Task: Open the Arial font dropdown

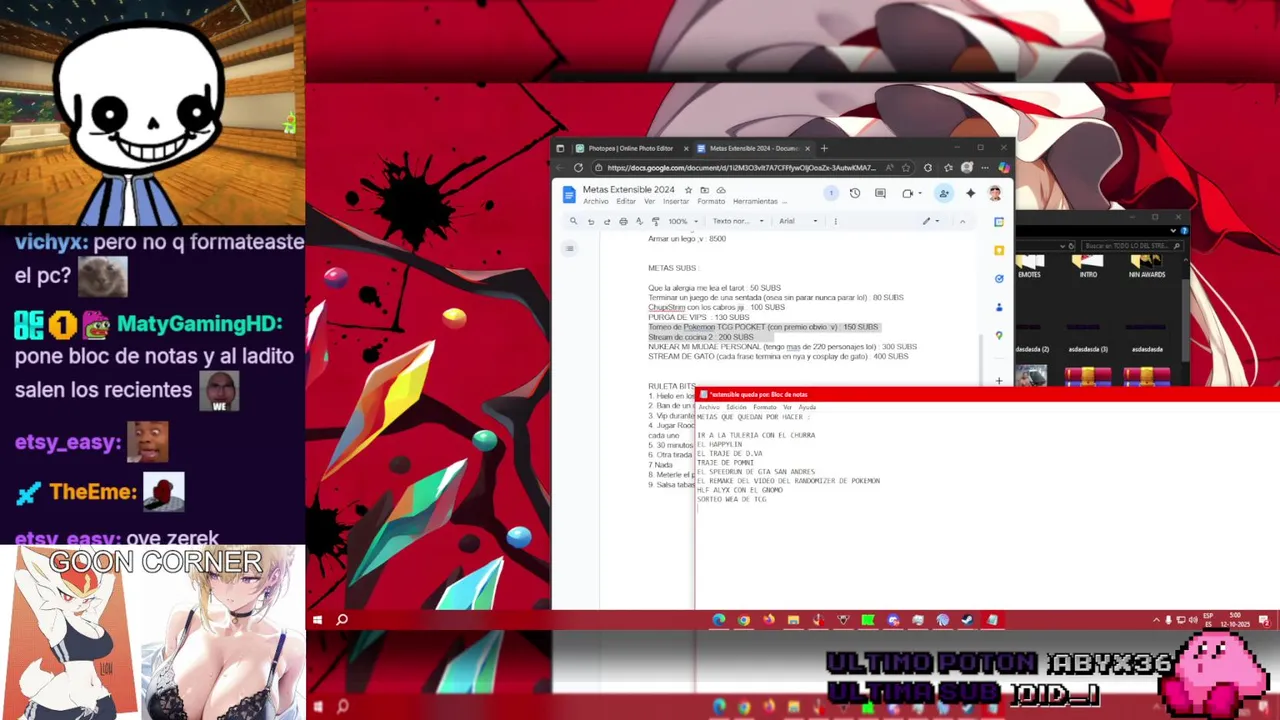Action: [798, 221]
